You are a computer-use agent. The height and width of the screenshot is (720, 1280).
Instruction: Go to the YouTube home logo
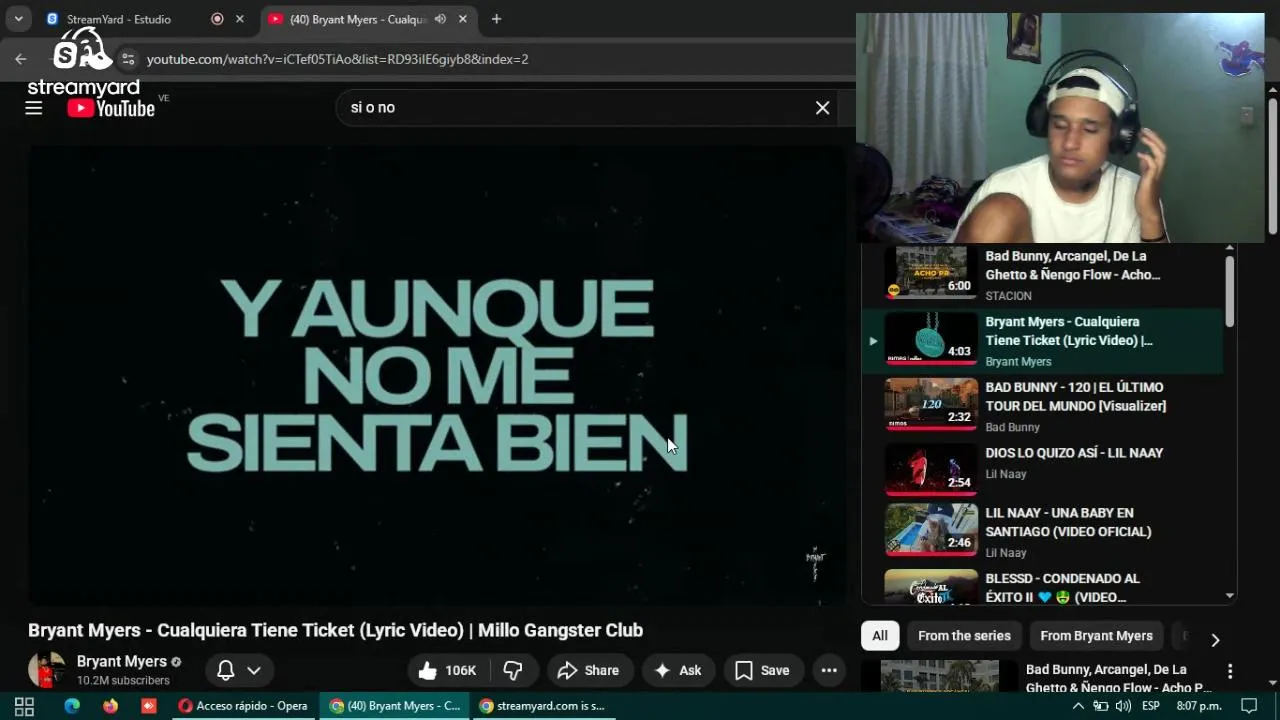click(111, 108)
